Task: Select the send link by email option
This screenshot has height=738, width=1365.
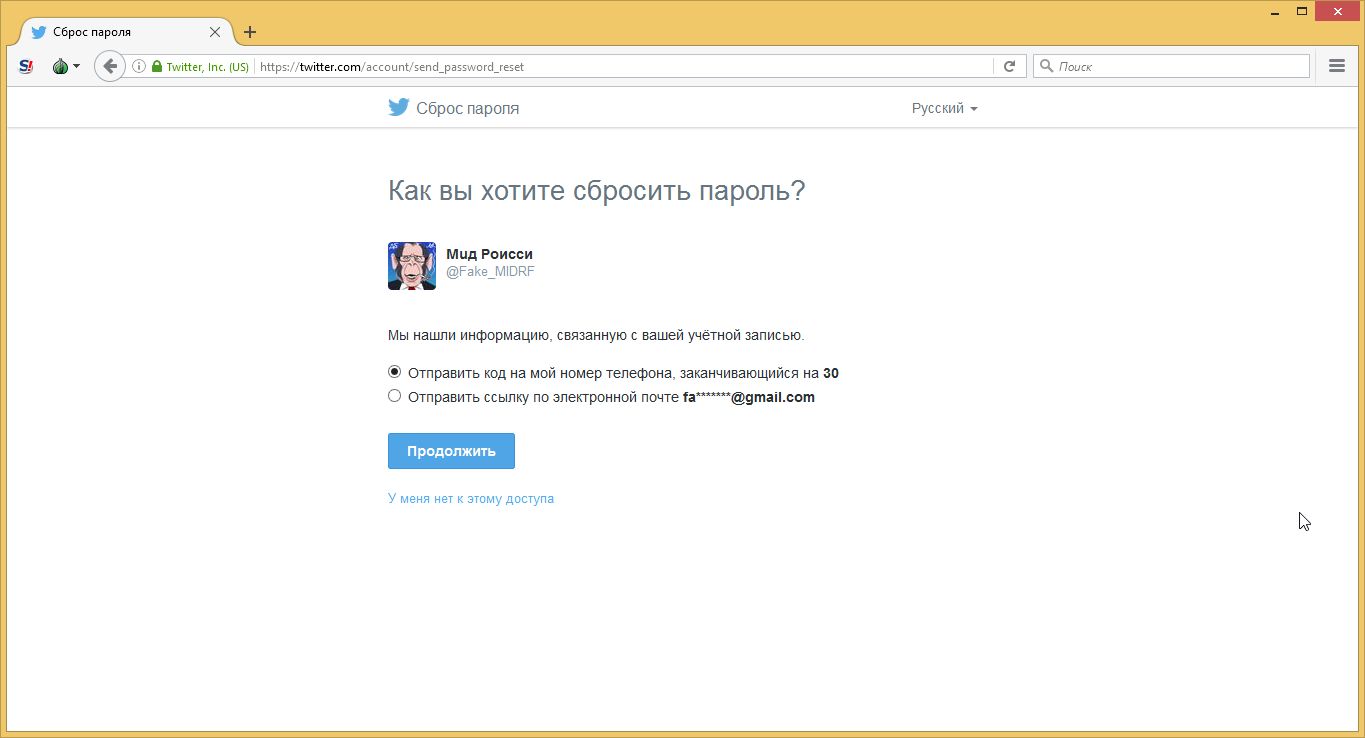Action: pyautogui.click(x=394, y=396)
